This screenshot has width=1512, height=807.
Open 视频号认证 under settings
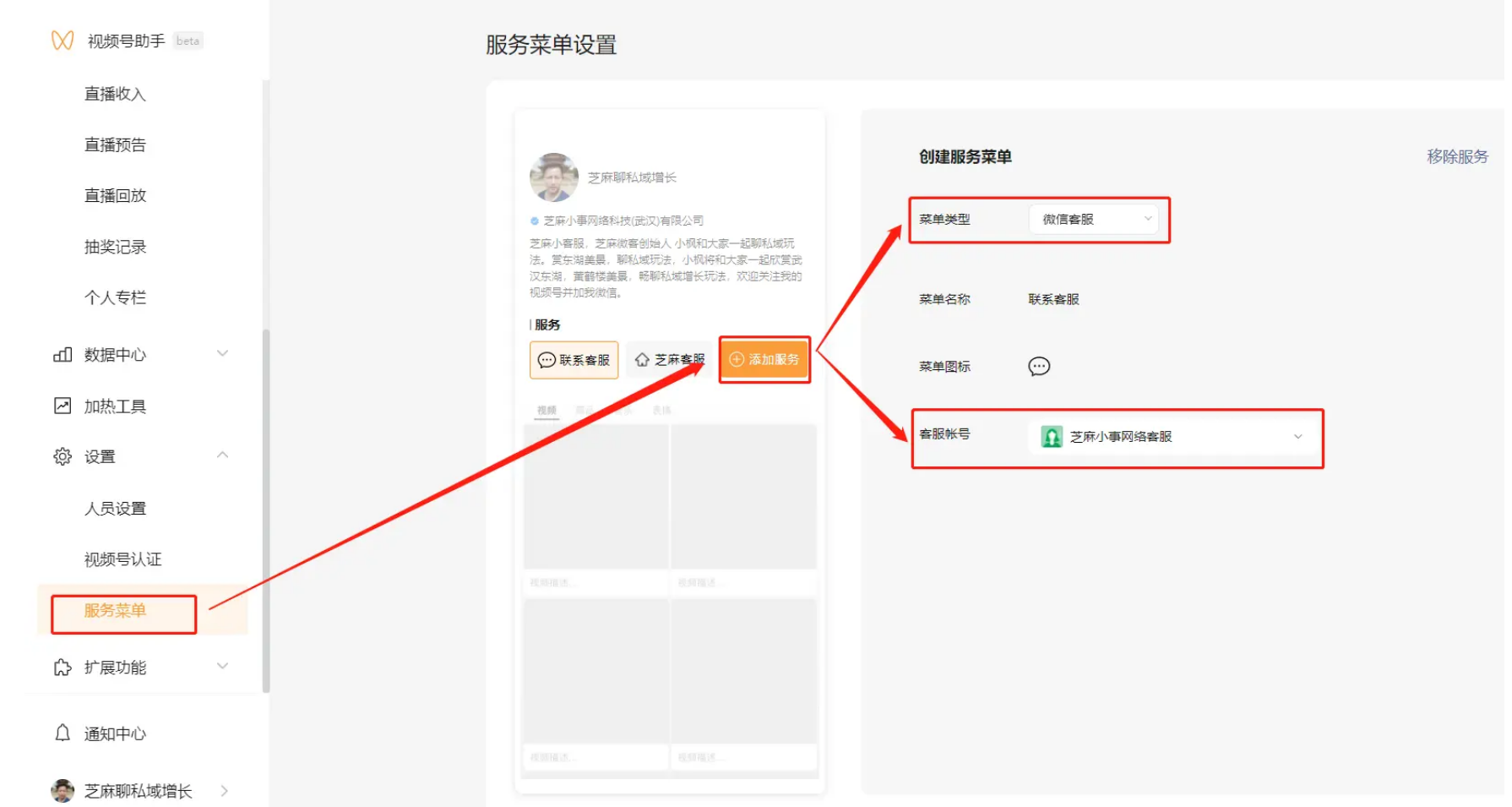(122, 559)
